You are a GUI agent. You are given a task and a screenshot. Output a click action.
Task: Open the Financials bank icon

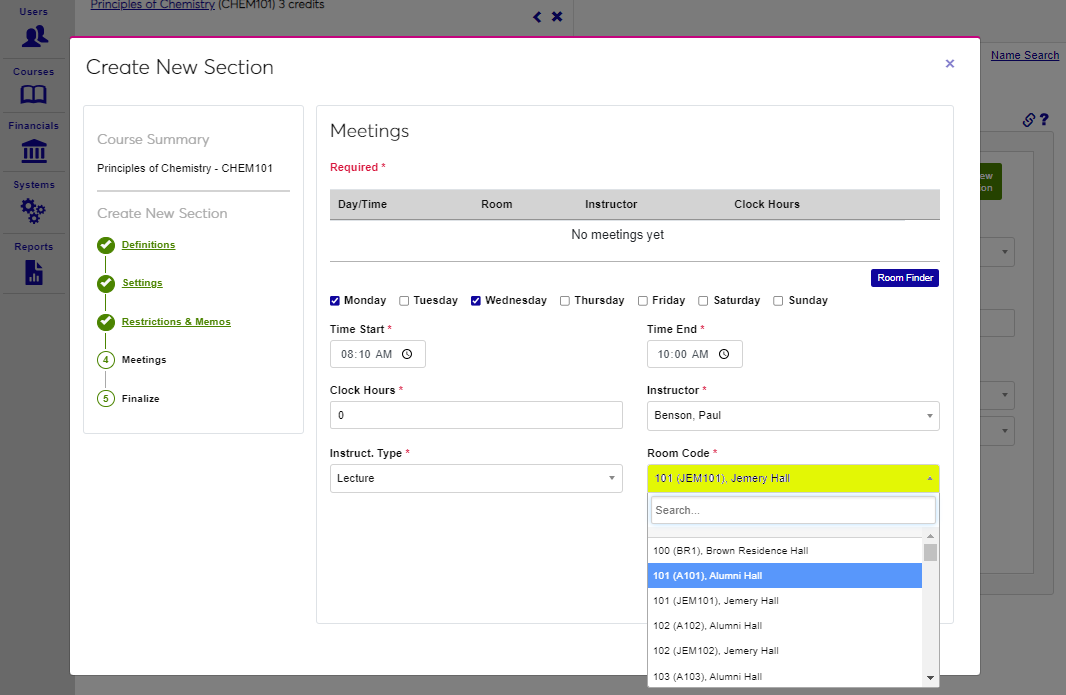tap(34, 151)
